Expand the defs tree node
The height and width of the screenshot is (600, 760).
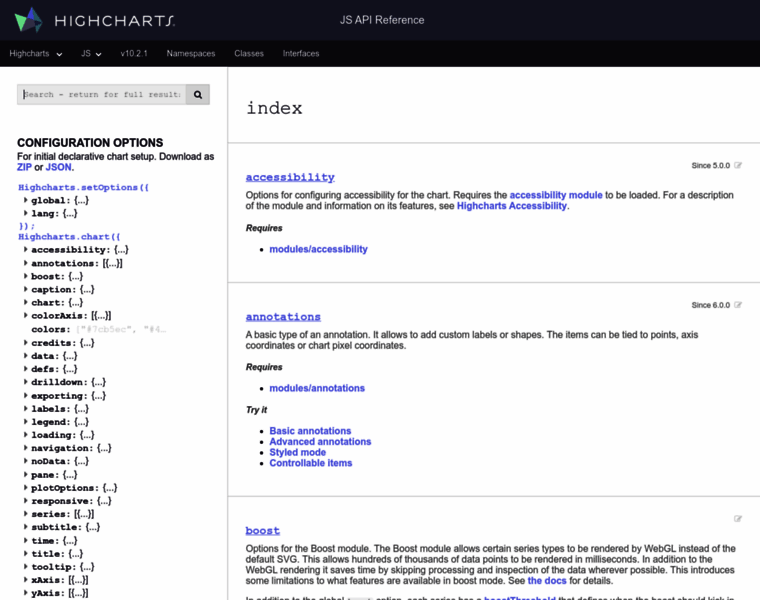click(x=26, y=368)
